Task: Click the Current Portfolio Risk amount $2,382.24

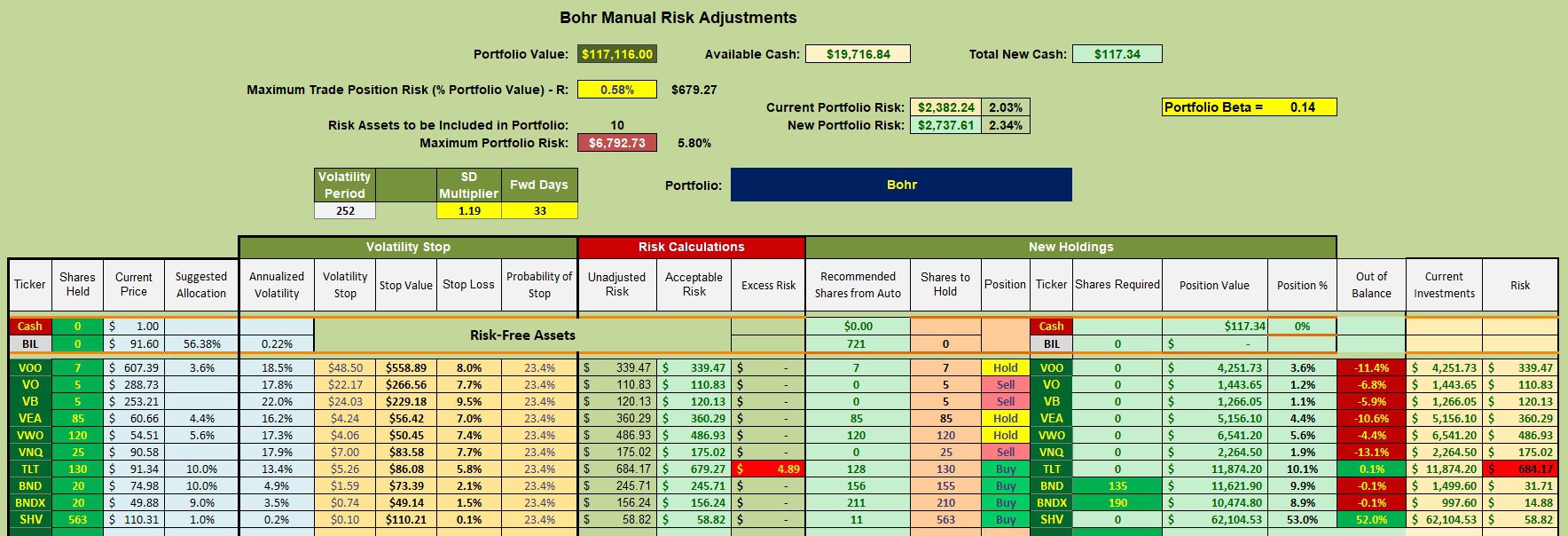Action: pos(945,107)
